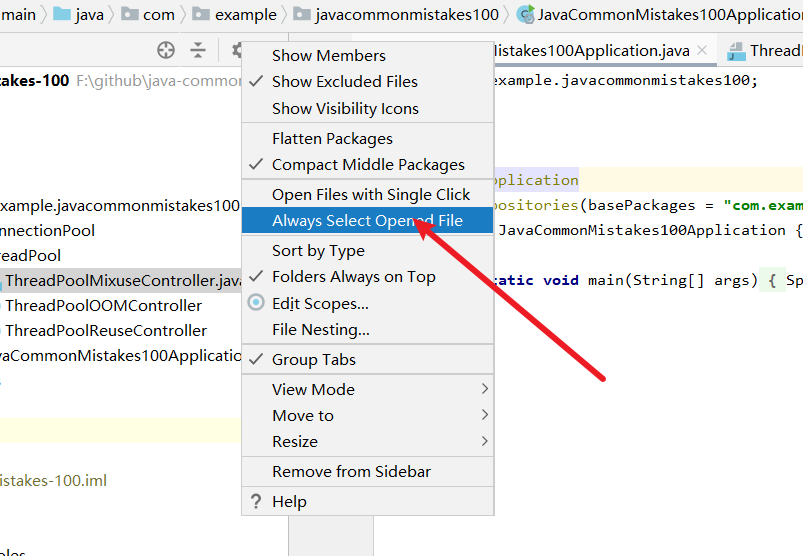The width and height of the screenshot is (803, 556).
Task: Click the JavaCommonMistakes100Application class icon in breadcrumb
Action: click(524, 15)
